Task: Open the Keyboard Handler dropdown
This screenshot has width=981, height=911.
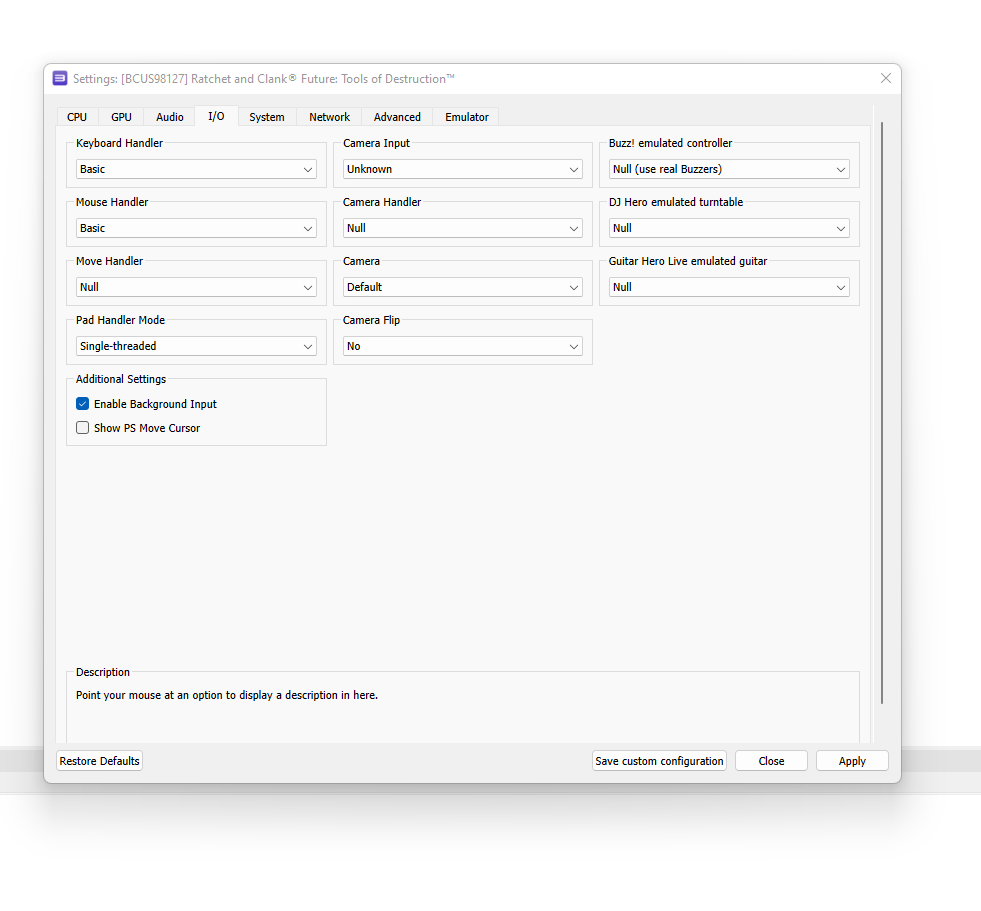Action: tap(195, 169)
